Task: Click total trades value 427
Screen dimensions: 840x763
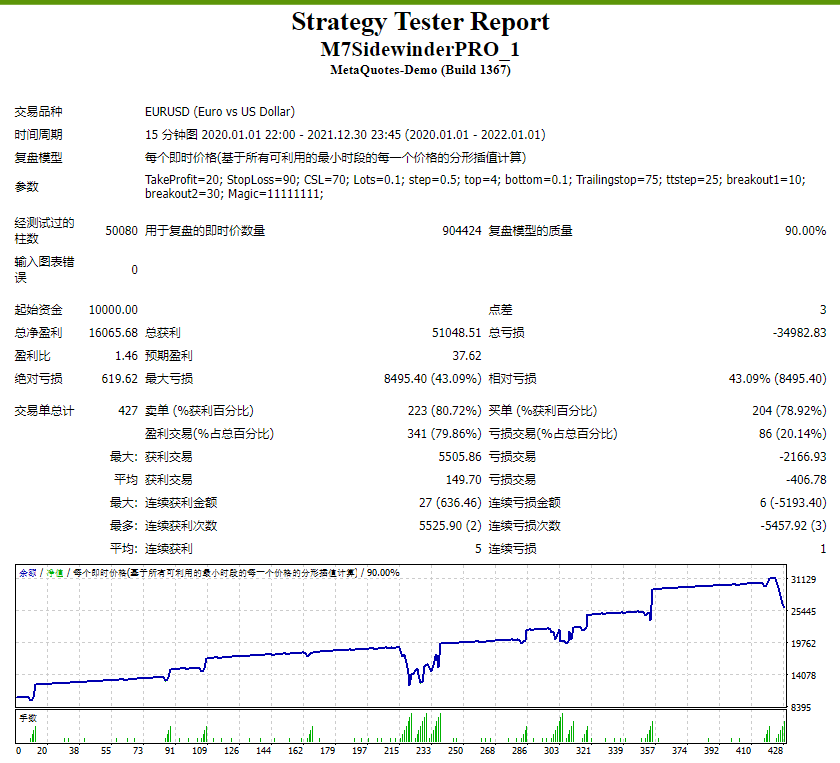Action: (x=128, y=411)
